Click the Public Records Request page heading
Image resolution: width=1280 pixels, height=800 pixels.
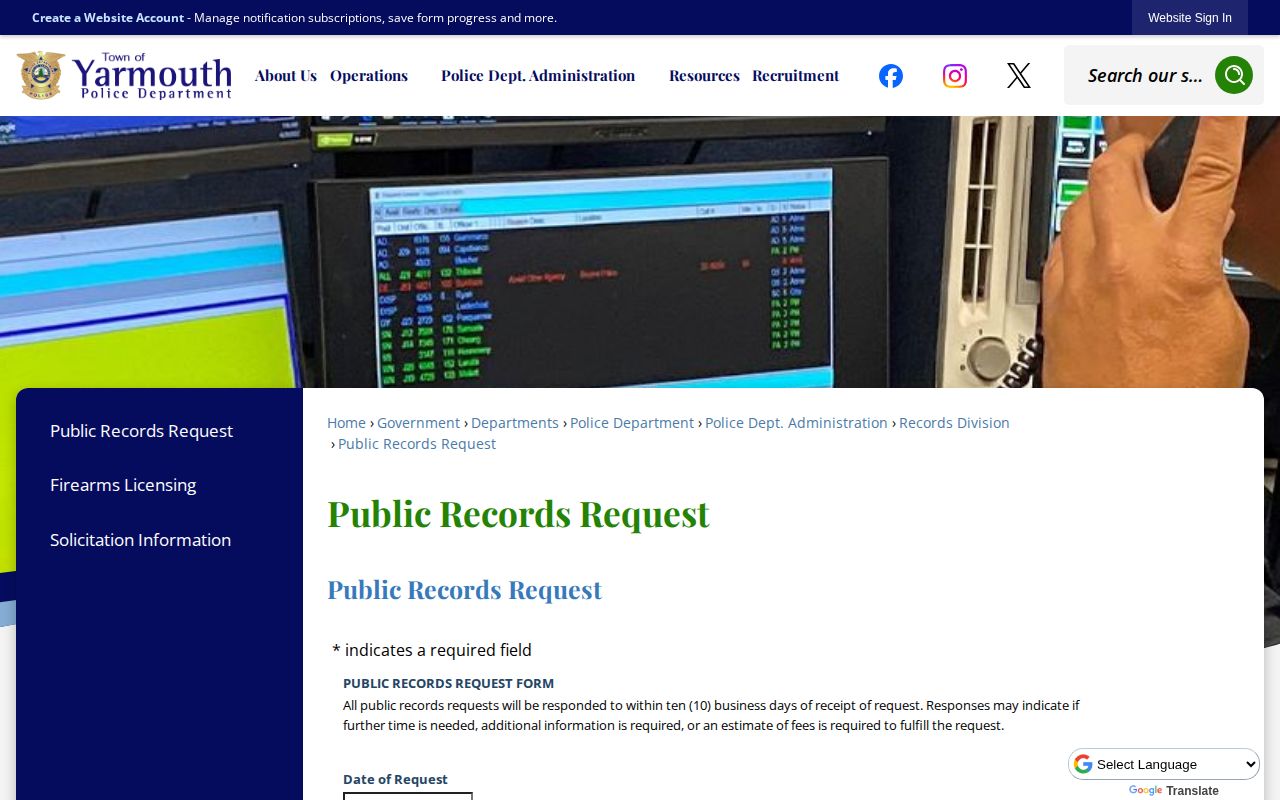tap(518, 513)
